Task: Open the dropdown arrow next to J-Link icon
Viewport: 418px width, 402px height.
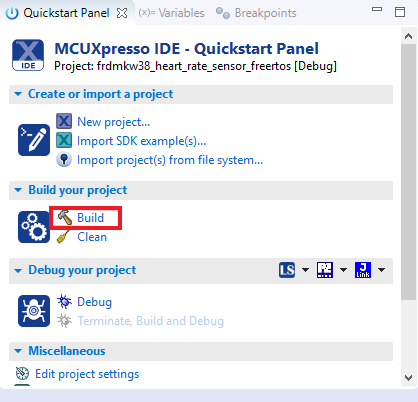Action: pos(382,270)
